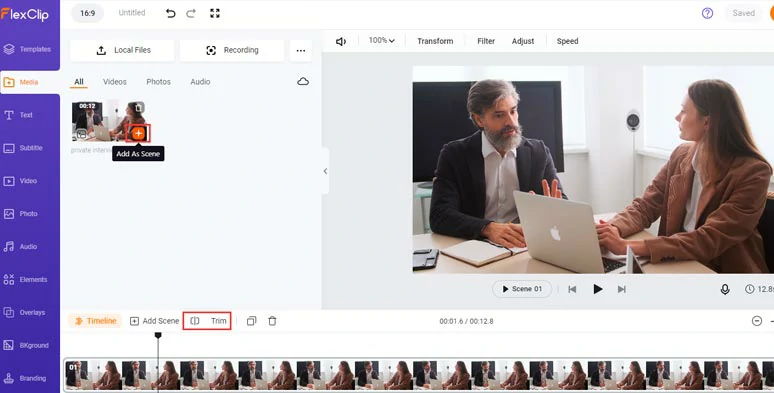Switch to the Photos media tab
This screenshot has width=774, height=393.
[x=158, y=82]
